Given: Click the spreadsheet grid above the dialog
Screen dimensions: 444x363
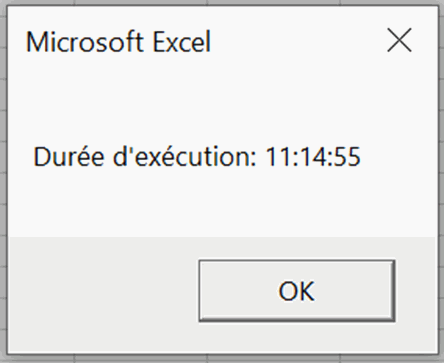Looking at the screenshot, I should pyautogui.click(x=220, y=2).
